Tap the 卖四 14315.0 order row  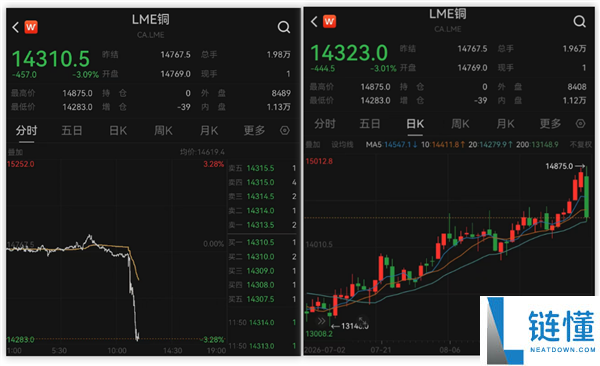pyautogui.click(x=262, y=182)
